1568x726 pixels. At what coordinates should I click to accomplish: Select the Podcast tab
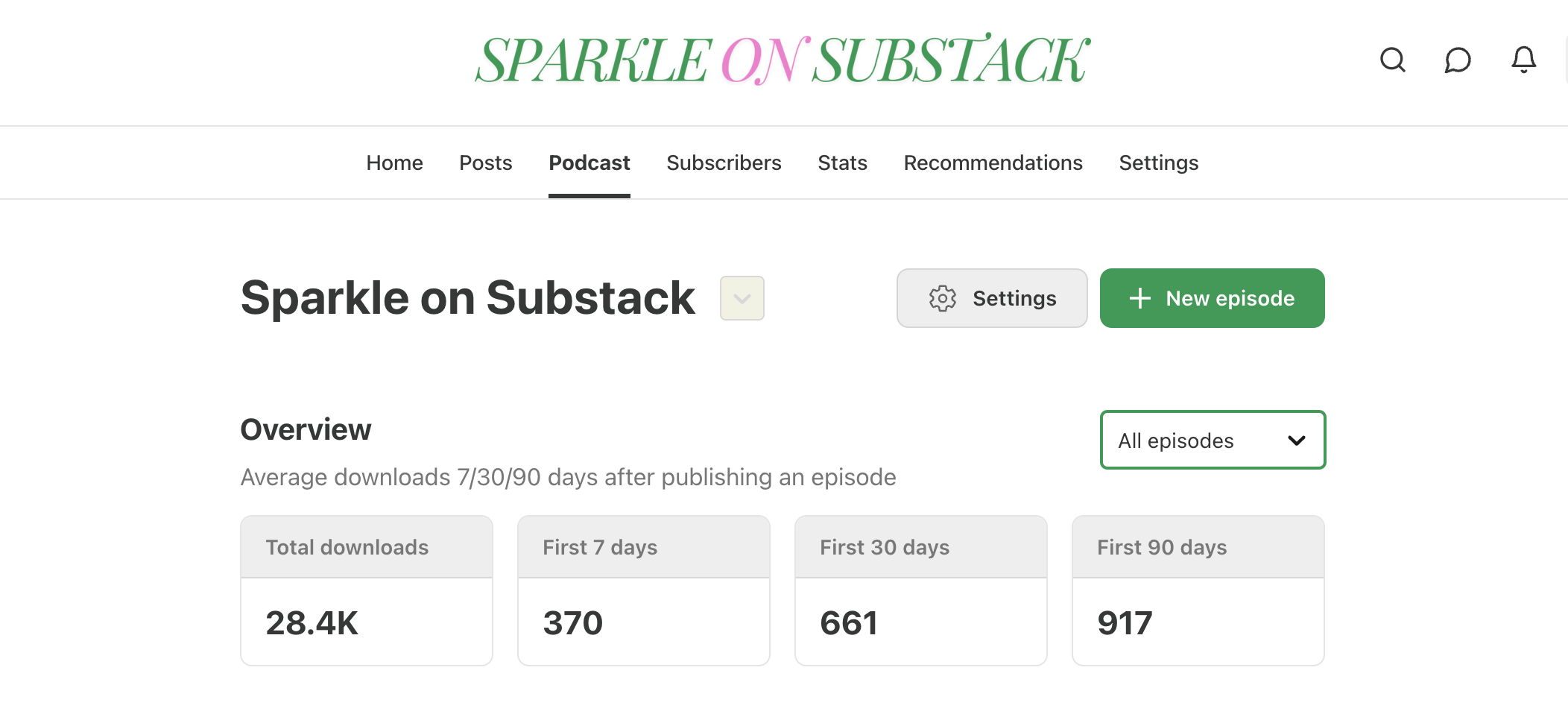[x=589, y=162]
